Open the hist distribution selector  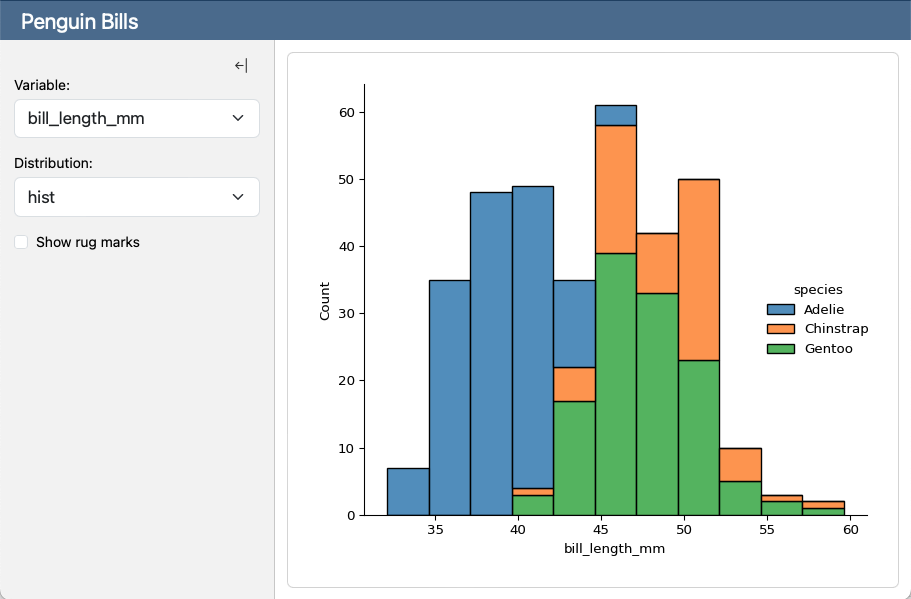[x=136, y=197]
